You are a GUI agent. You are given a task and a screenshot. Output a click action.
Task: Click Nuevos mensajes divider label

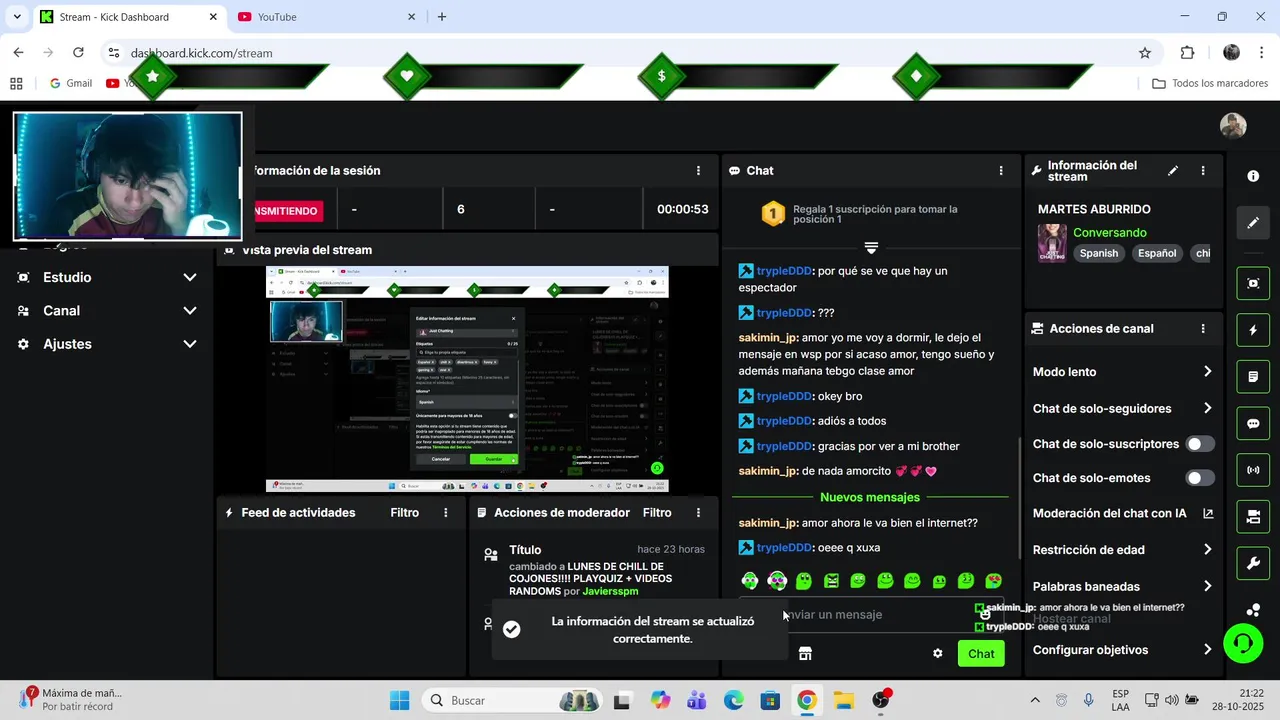[870, 497]
